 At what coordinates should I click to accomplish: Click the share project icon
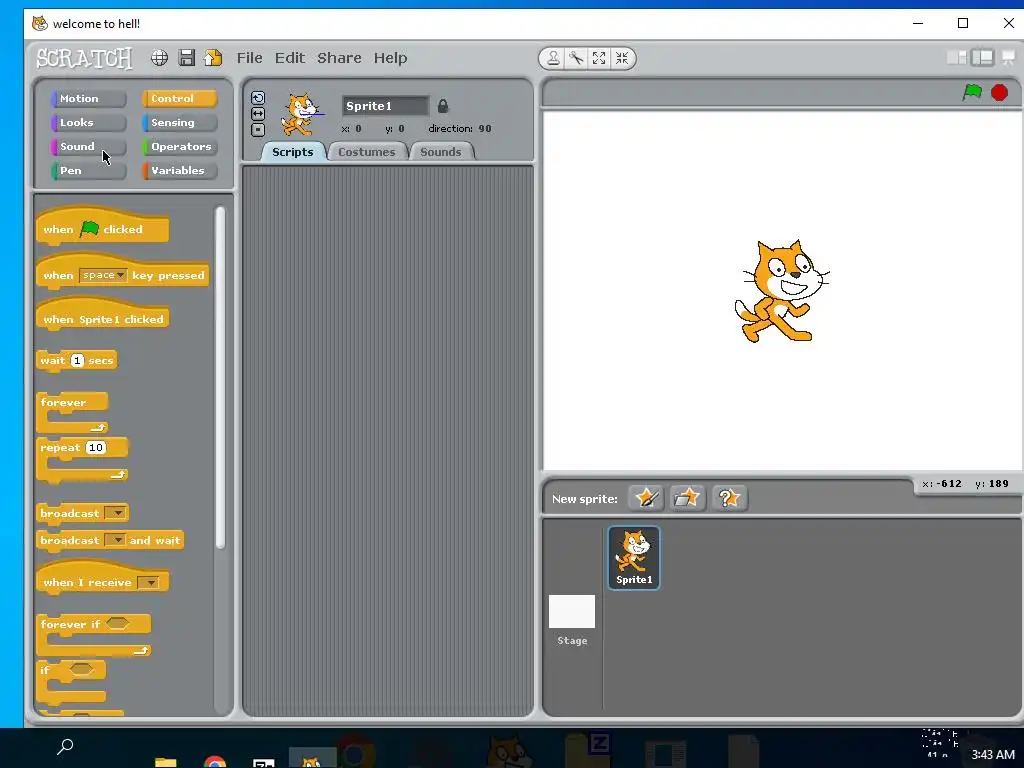coord(213,58)
